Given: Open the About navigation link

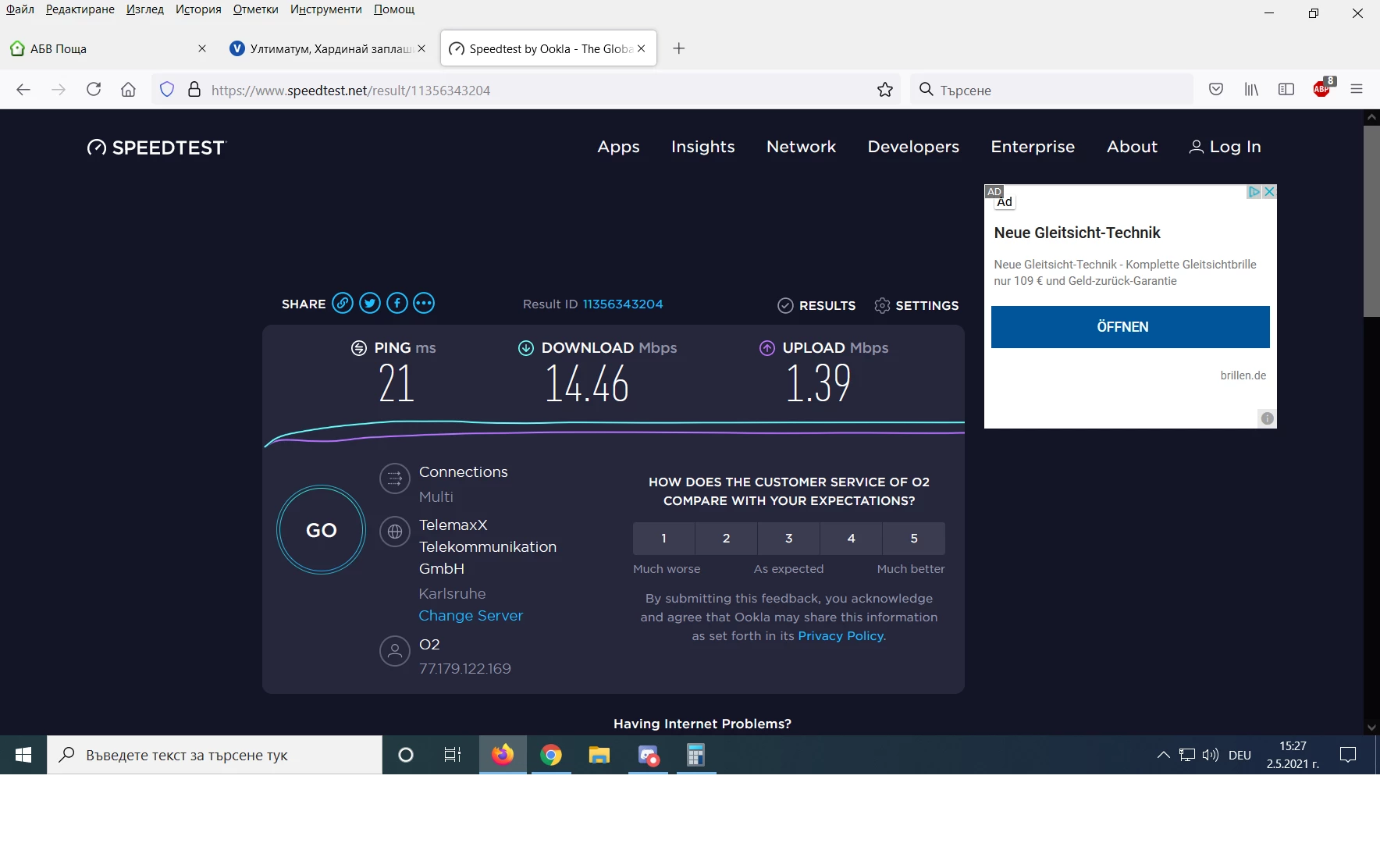Looking at the screenshot, I should click(x=1132, y=147).
